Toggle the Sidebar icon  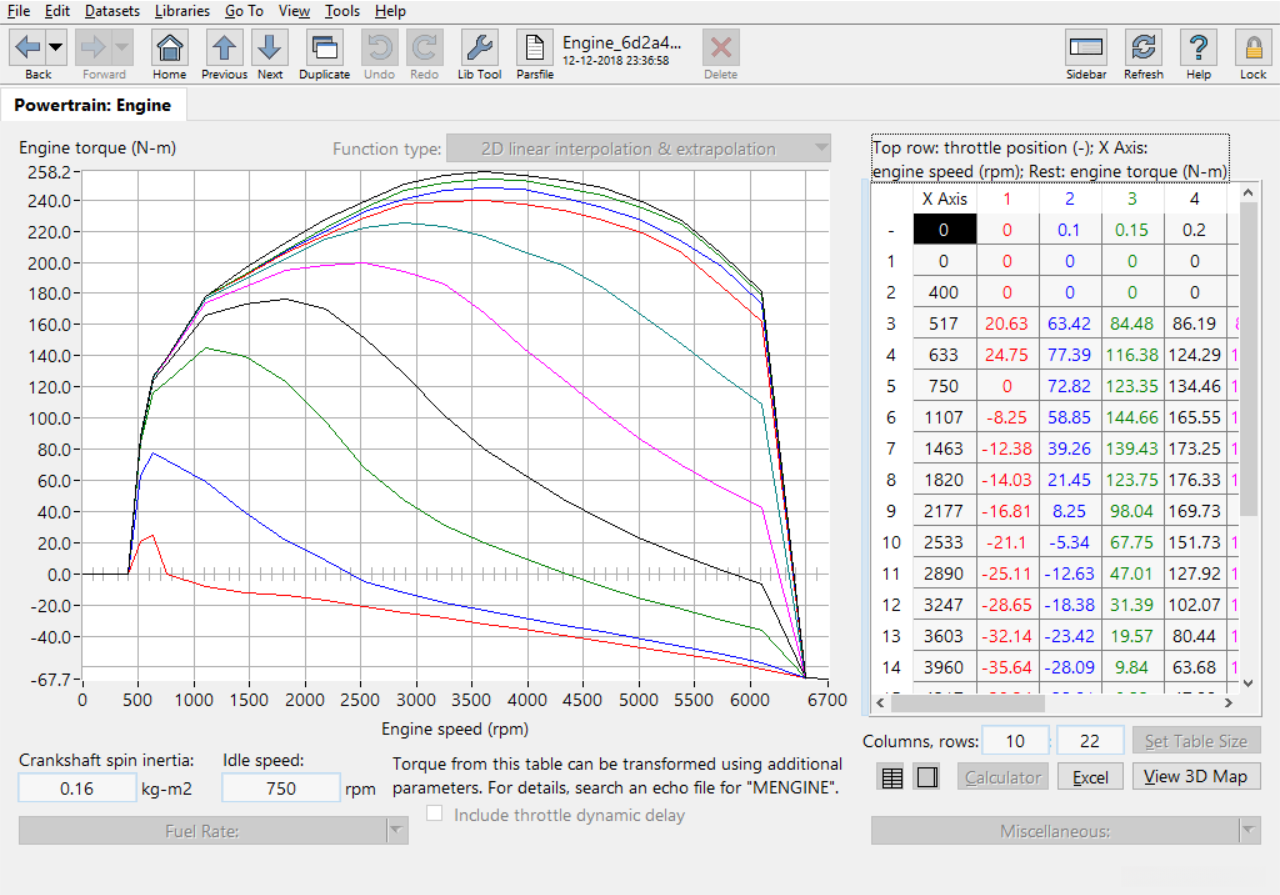click(1086, 48)
